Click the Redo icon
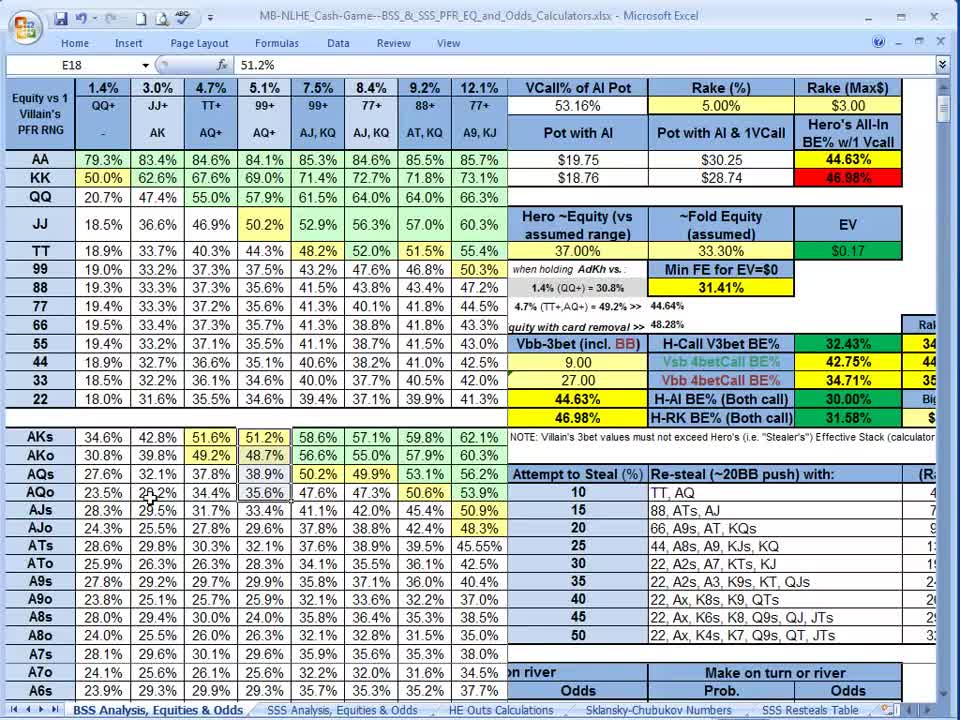 pos(111,18)
